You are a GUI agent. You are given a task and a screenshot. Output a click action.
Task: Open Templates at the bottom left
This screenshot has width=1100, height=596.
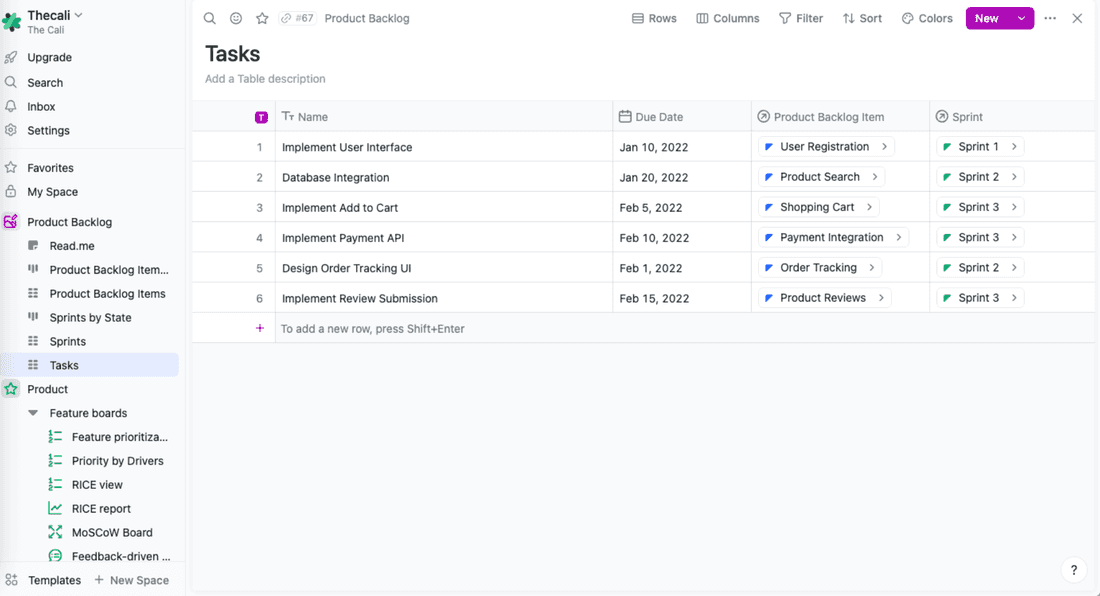coord(54,580)
